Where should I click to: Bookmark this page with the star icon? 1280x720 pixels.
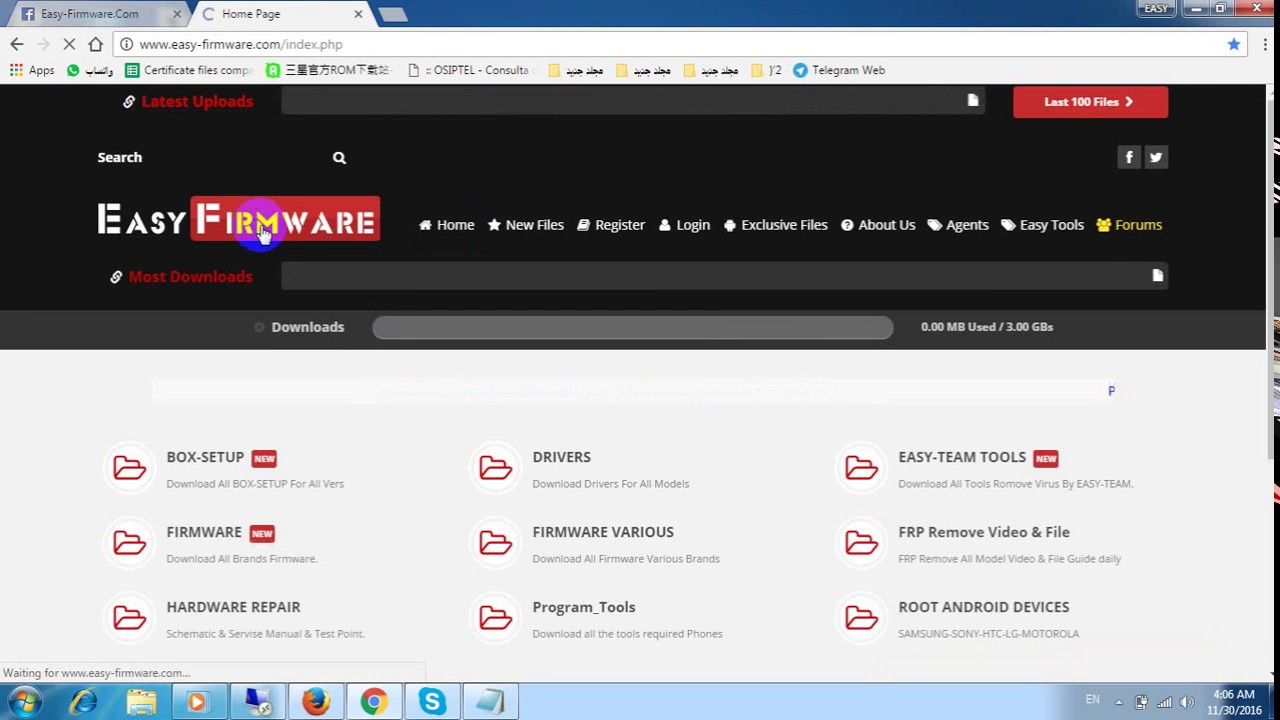1234,44
